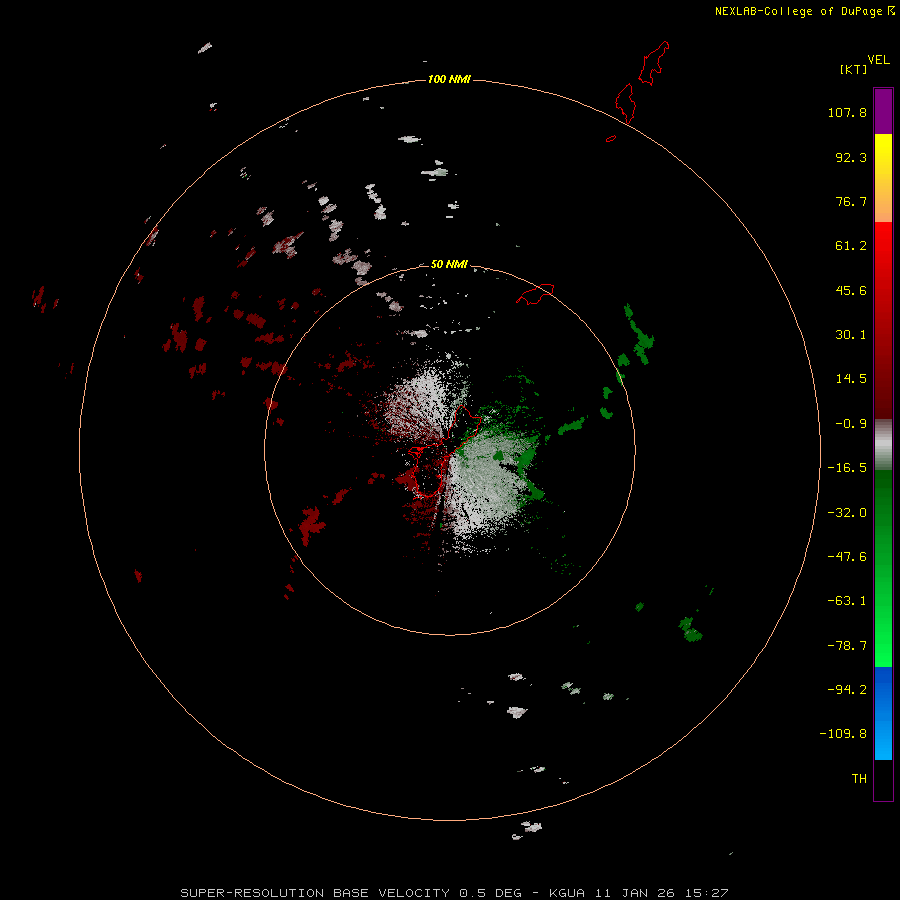900x900 pixels.
Task: Click the 92.3 velocity scale value
Action: tap(851, 157)
